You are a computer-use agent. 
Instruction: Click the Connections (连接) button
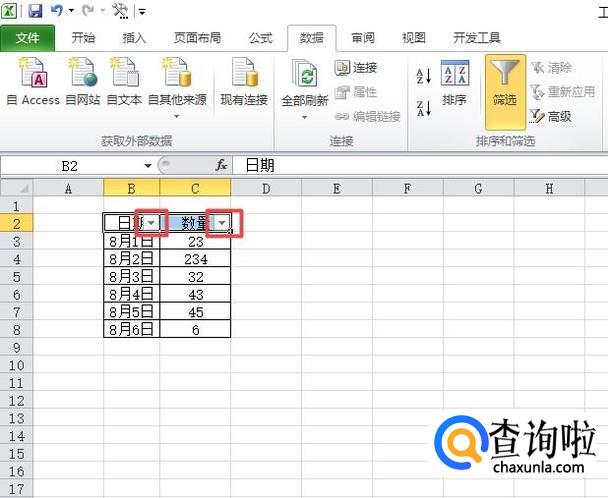pos(356,68)
